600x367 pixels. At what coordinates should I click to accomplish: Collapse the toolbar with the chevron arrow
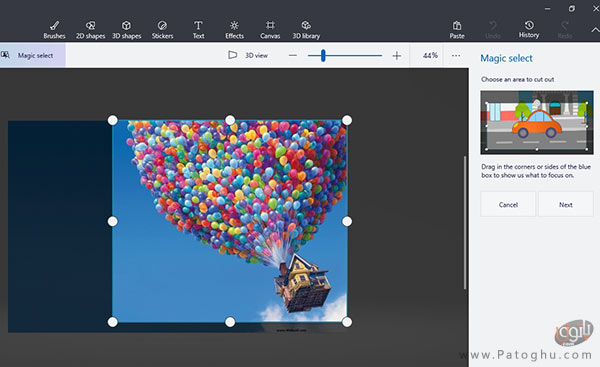tap(595, 30)
